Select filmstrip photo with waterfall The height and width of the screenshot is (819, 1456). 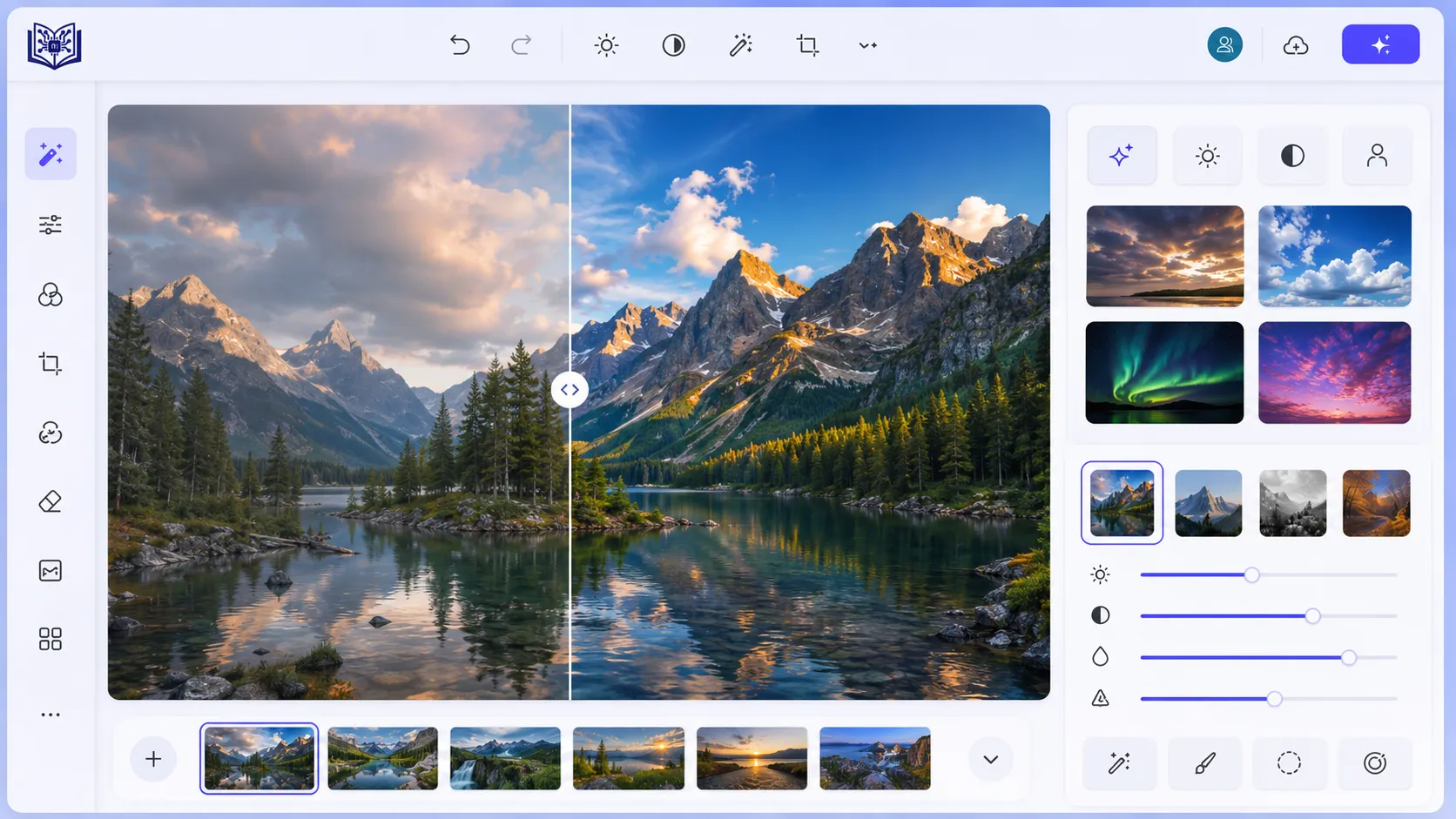[505, 758]
